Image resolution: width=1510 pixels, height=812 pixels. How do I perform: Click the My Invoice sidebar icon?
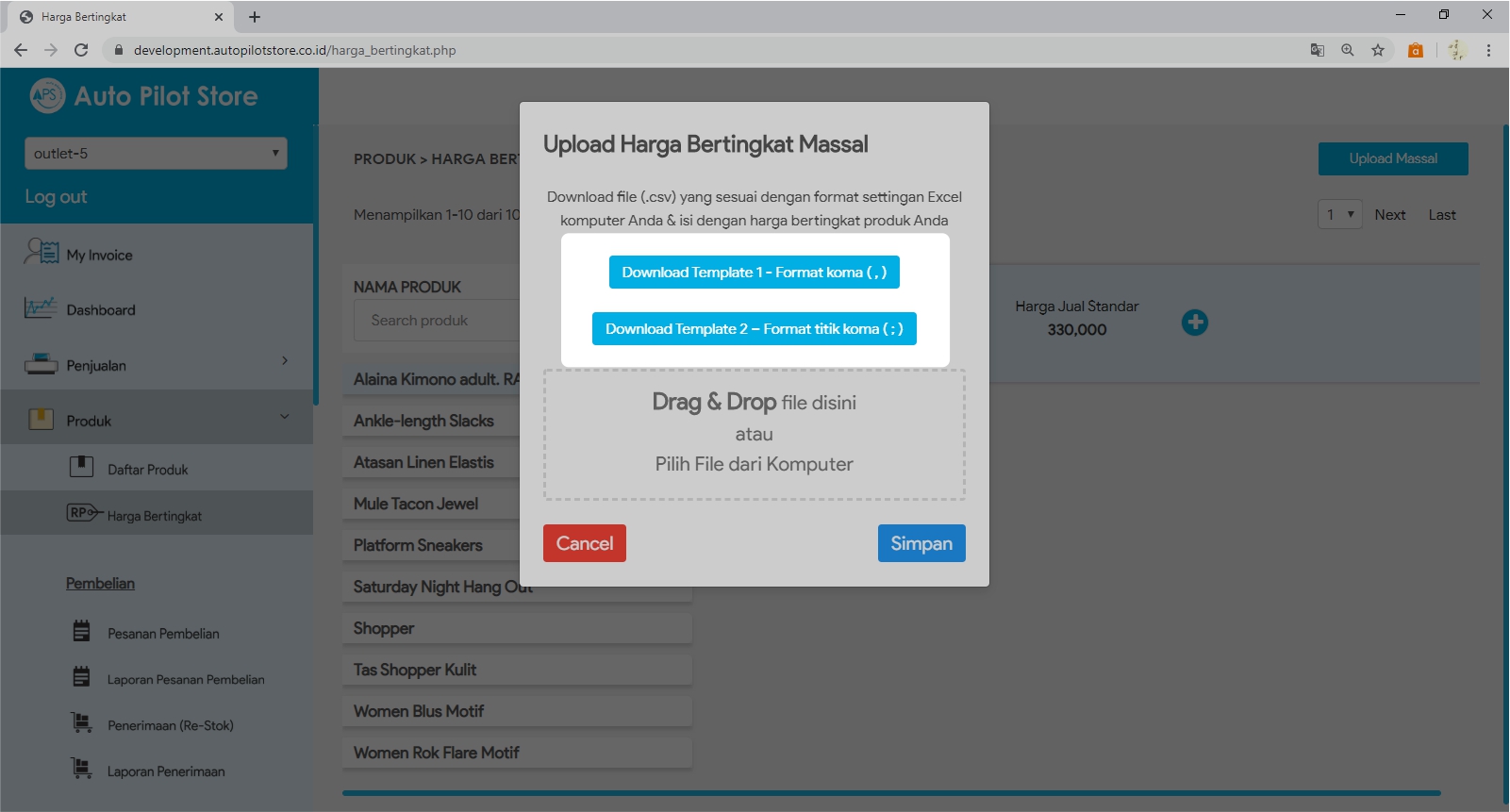tap(41, 253)
